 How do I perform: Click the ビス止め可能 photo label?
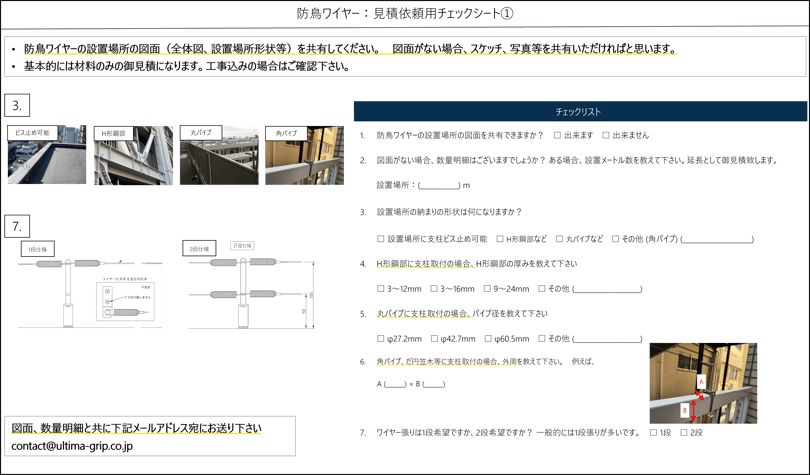32,133
